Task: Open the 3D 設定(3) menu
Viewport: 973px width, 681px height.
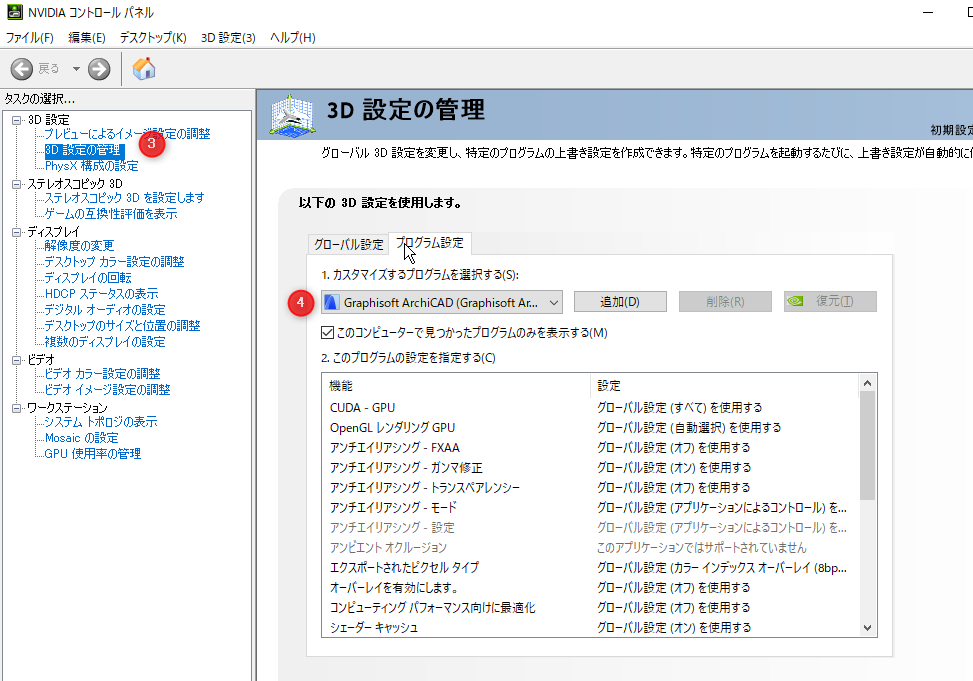Action: point(228,38)
